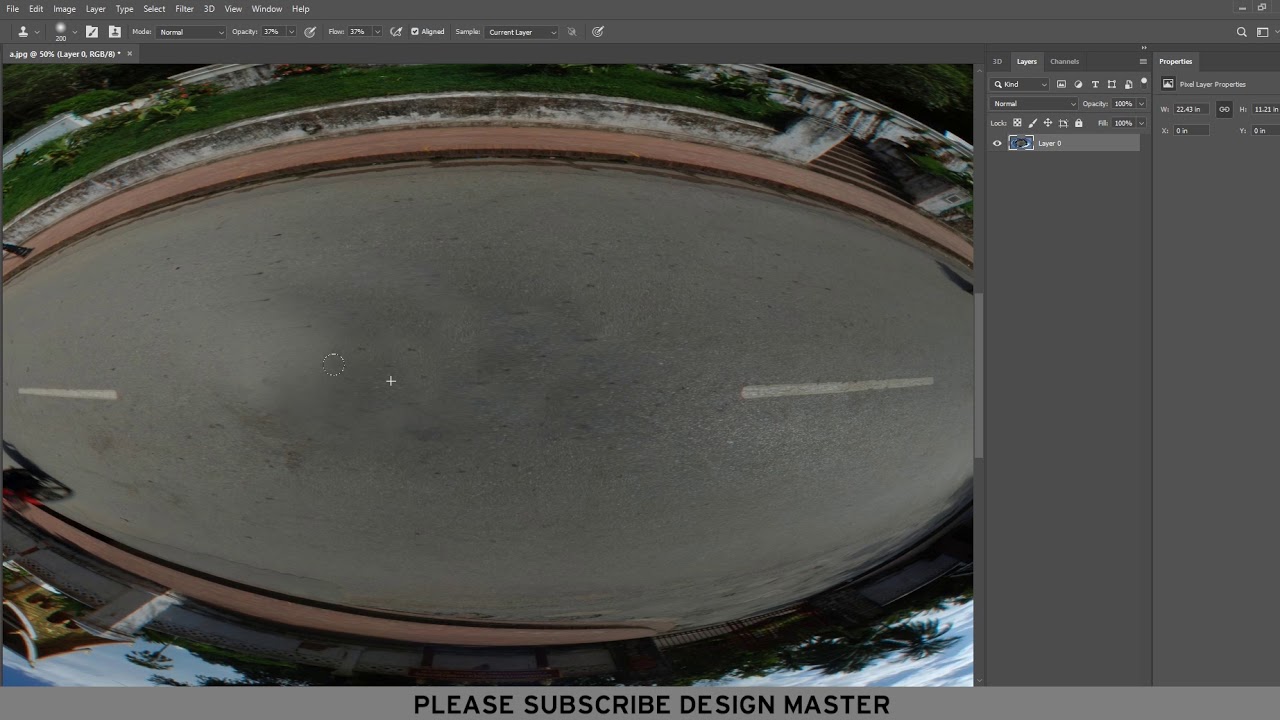Open the View menu
This screenshot has height=720, width=1280.
pyautogui.click(x=233, y=9)
